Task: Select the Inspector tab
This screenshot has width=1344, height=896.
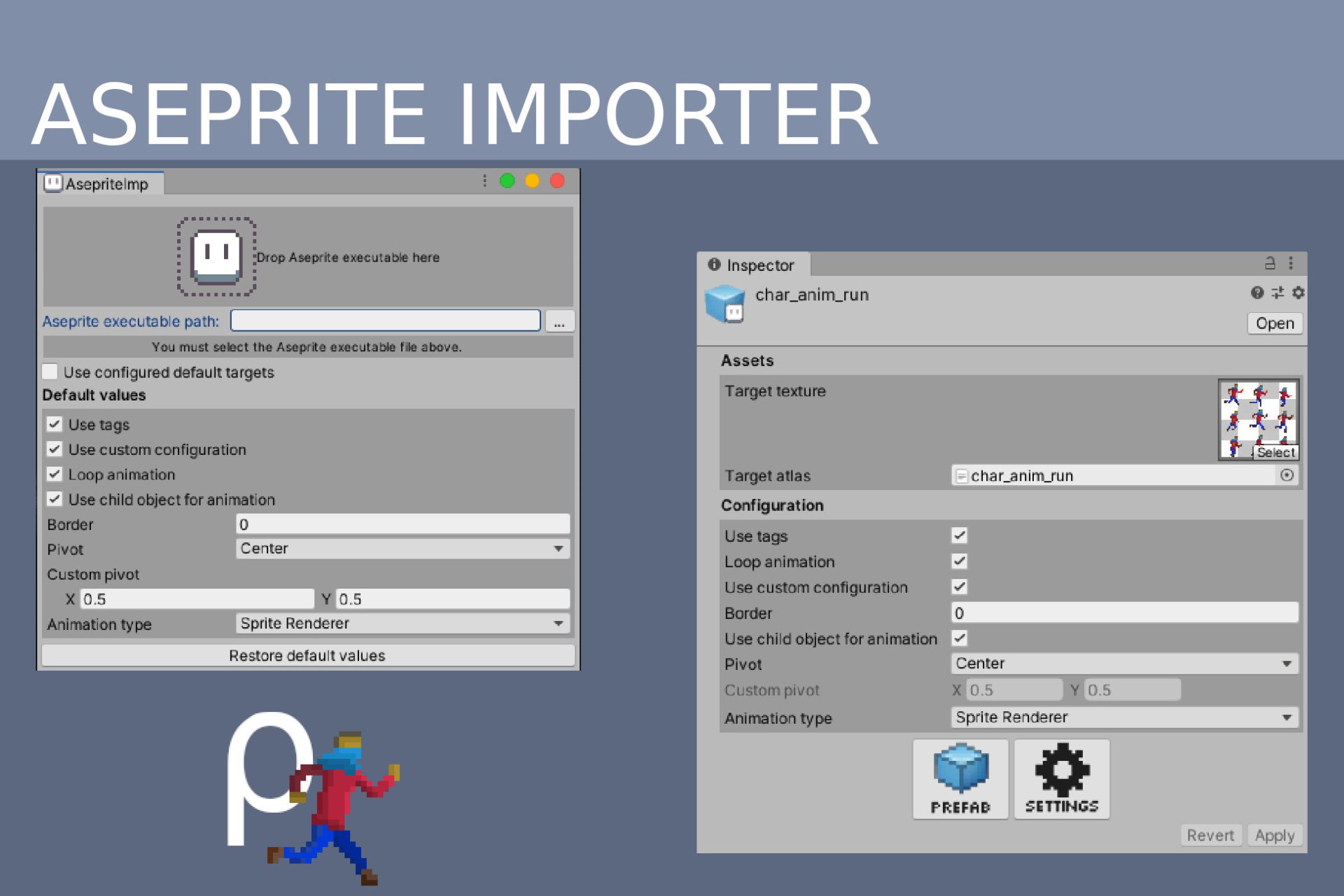Action: (x=753, y=265)
